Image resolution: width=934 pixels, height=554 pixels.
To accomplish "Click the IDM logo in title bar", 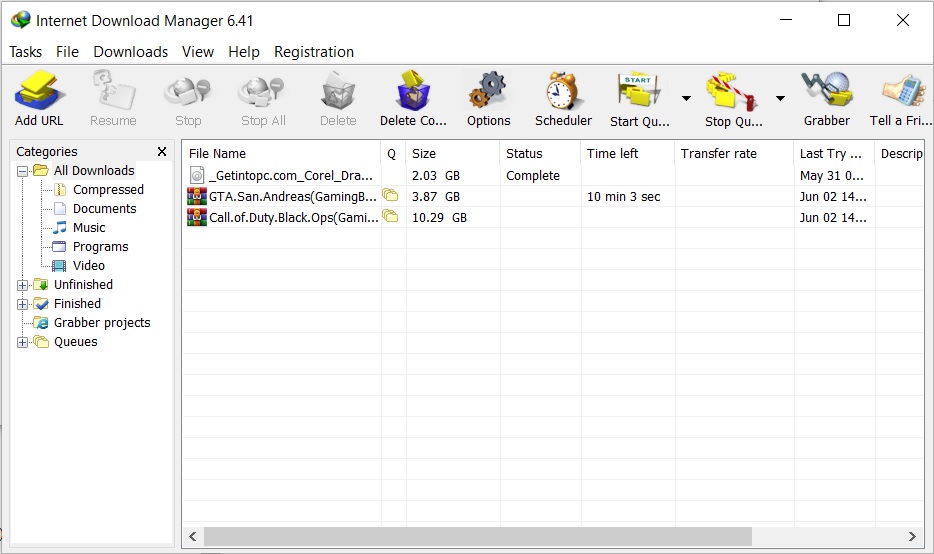I will (20, 20).
